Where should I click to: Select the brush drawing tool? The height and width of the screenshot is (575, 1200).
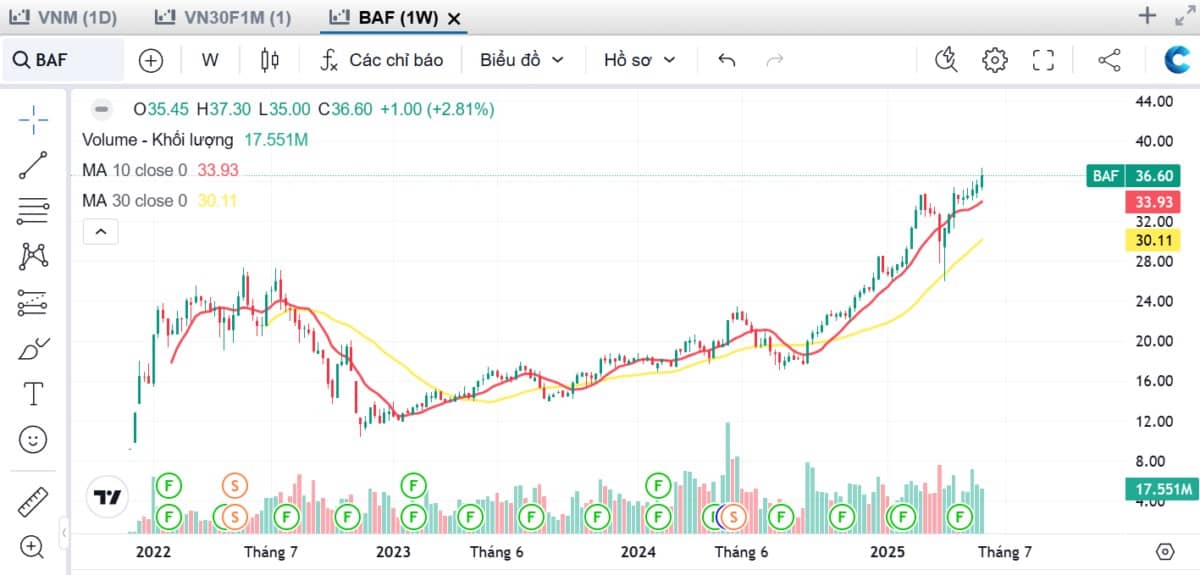coord(33,348)
